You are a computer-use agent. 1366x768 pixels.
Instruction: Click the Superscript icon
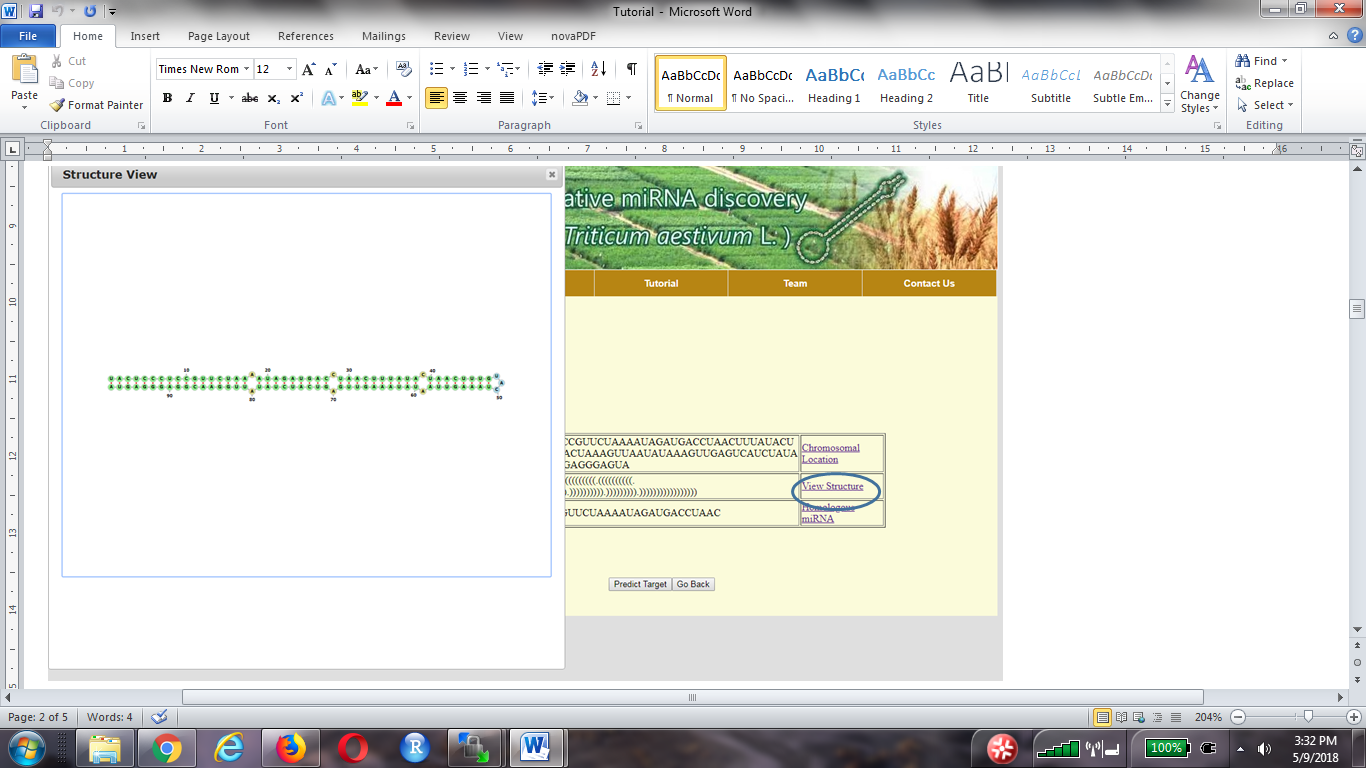(x=297, y=98)
